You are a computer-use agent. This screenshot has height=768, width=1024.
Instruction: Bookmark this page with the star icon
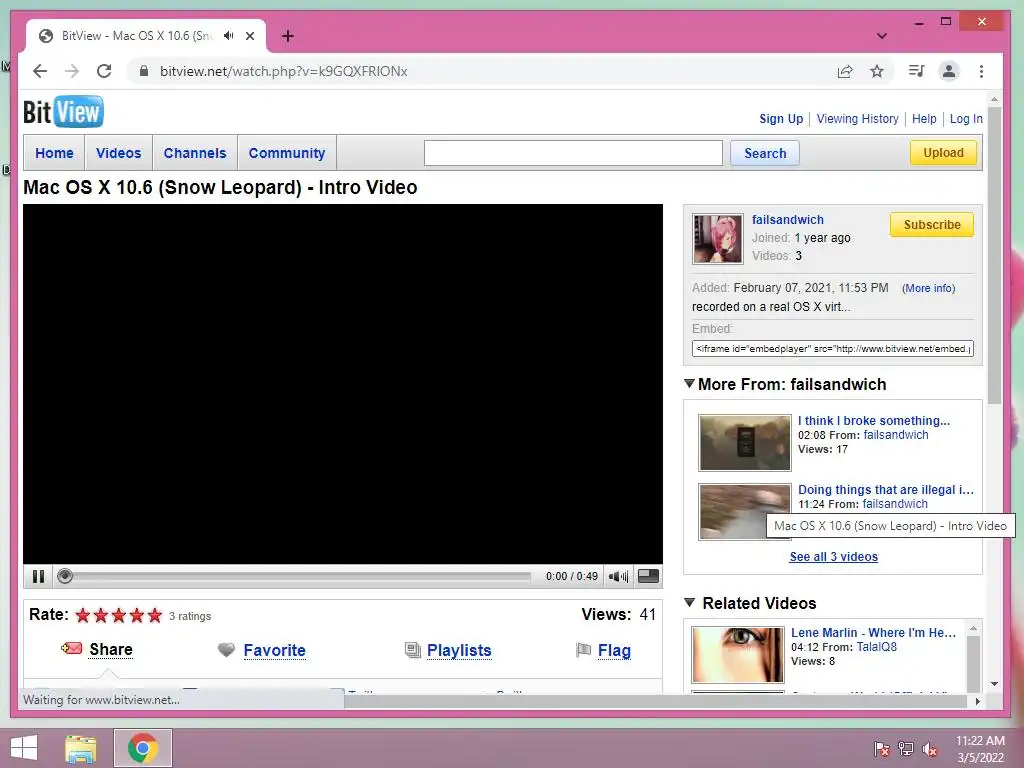coord(876,71)
